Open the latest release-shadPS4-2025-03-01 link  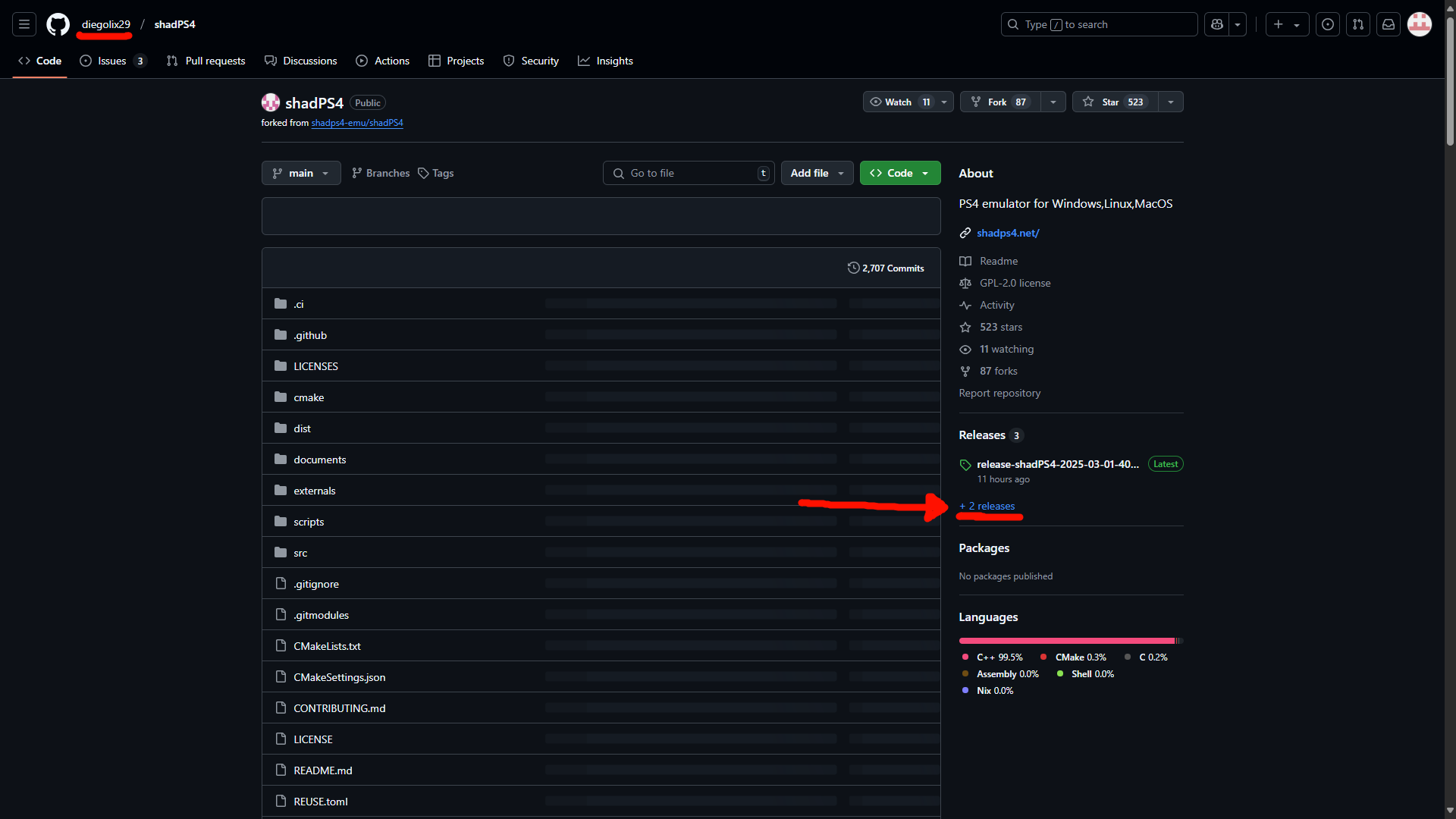point(1058,464)
